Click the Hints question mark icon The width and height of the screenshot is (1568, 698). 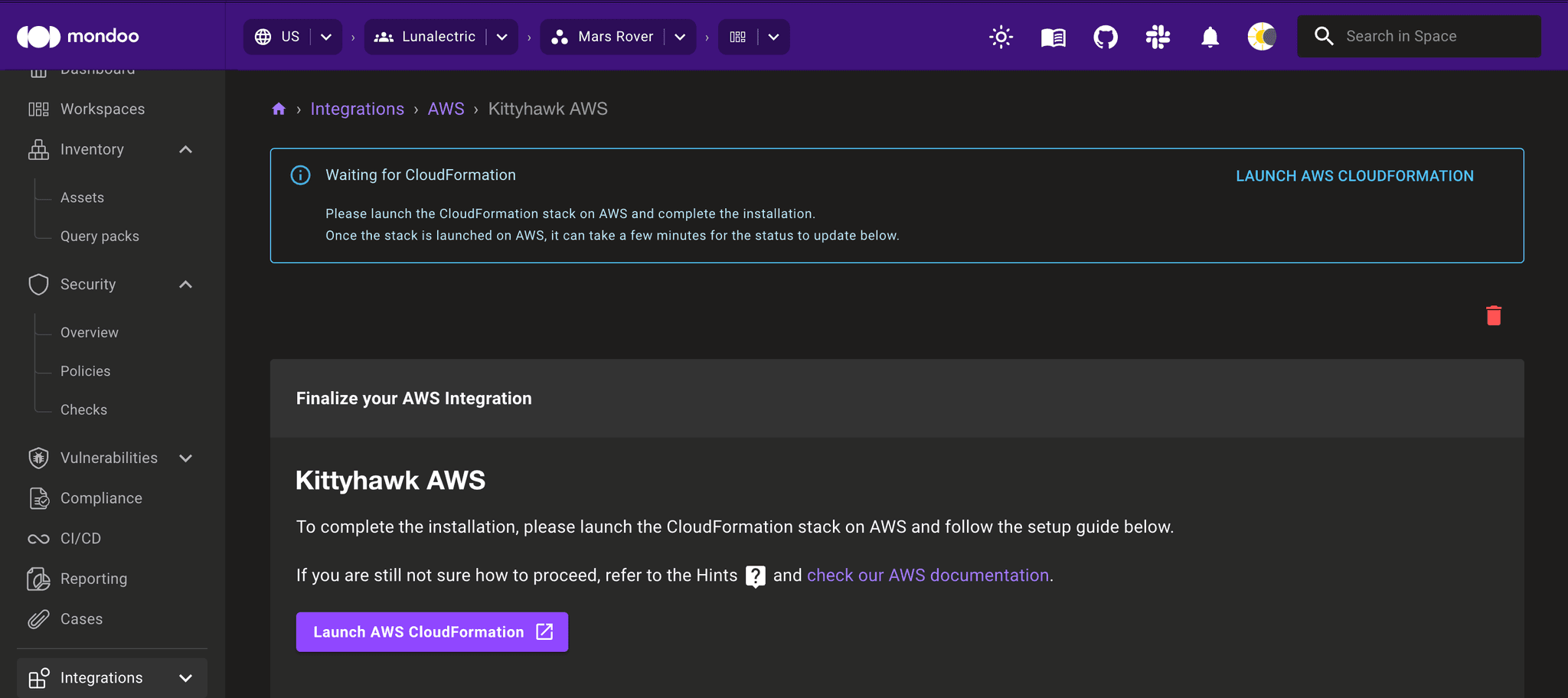(756, 576)
